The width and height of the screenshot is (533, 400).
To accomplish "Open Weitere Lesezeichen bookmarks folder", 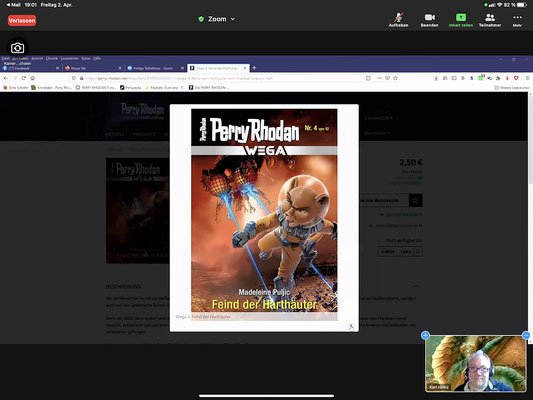I will [512, 88].
